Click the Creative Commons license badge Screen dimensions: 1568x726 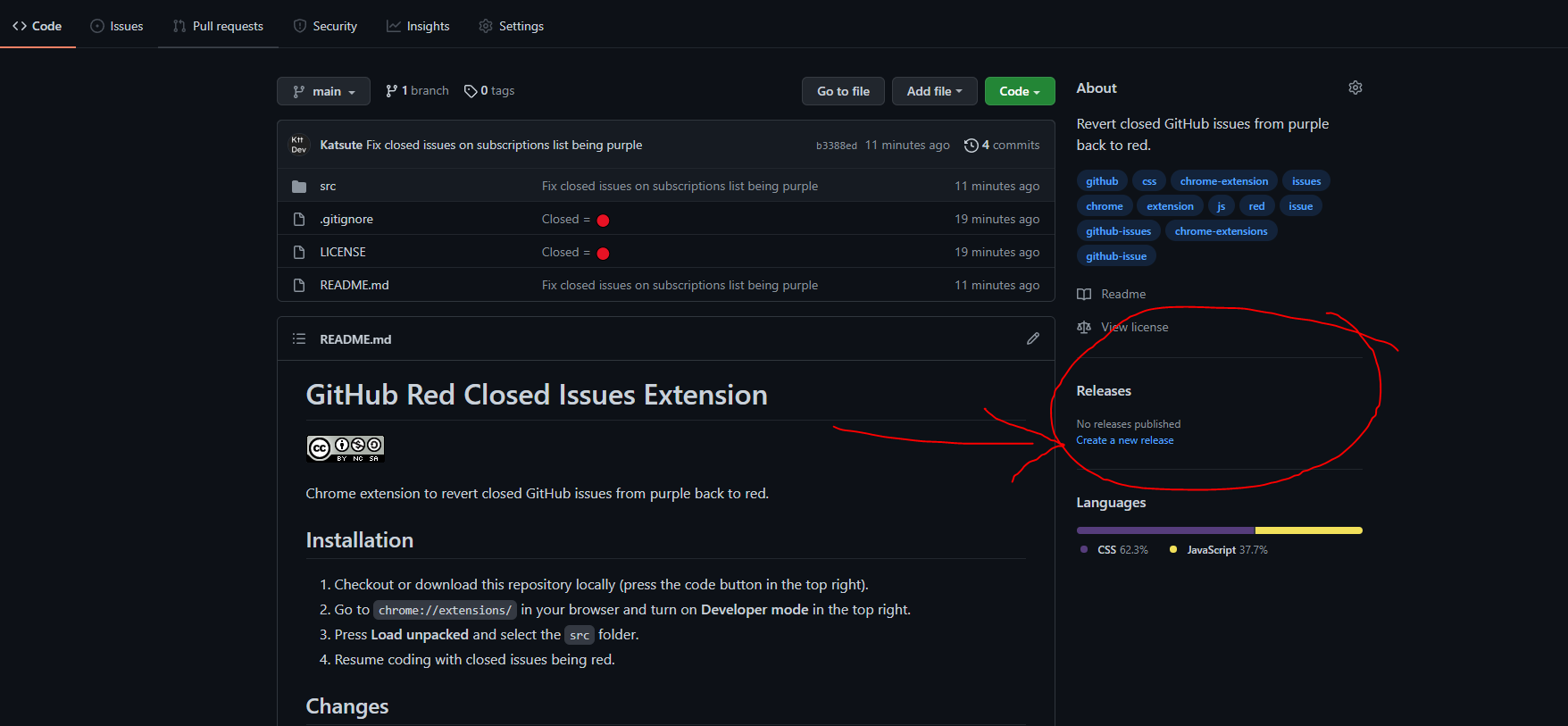pos(346,448)
